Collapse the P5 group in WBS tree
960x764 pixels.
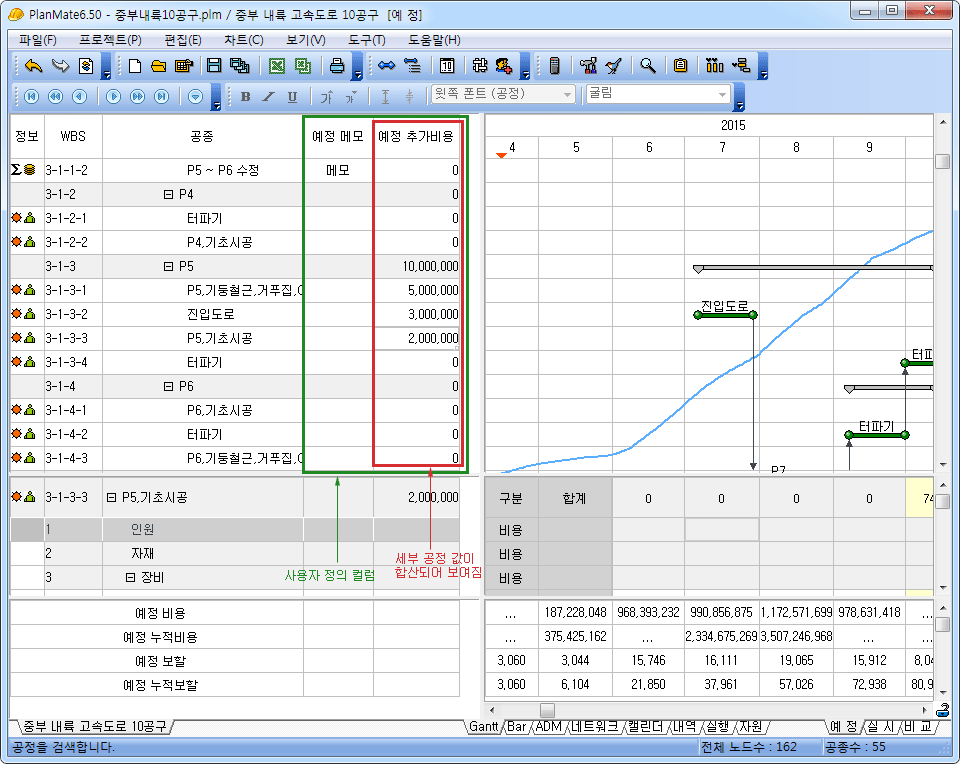tap(168, 267)
